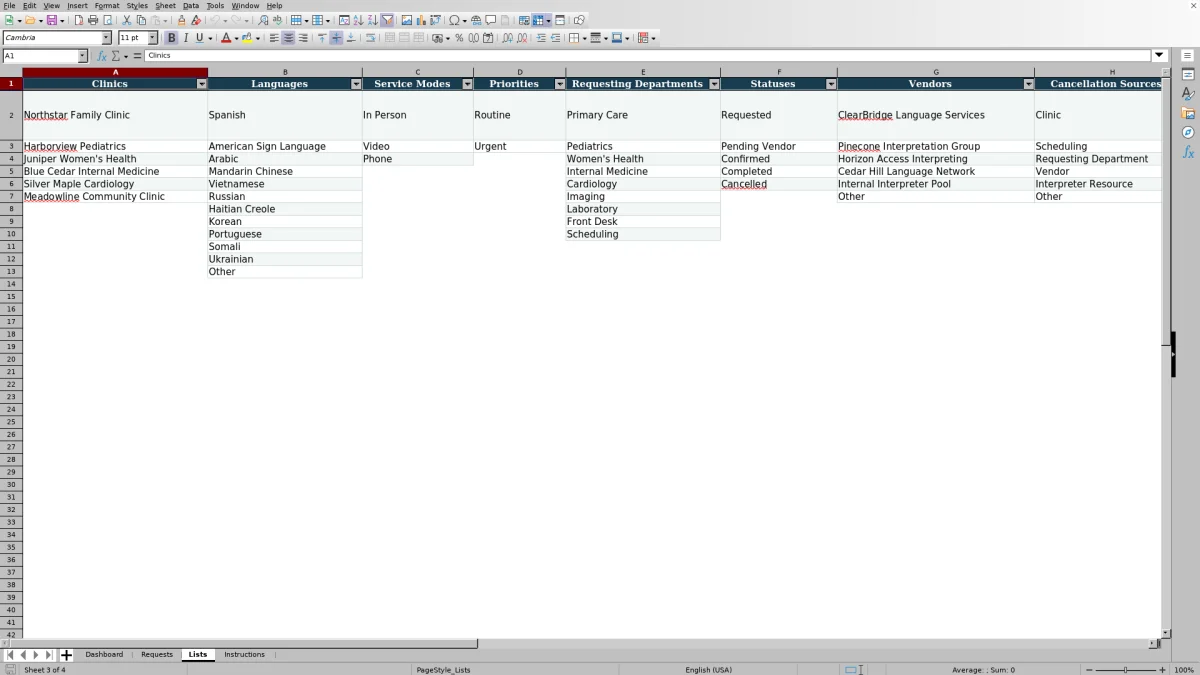This screenshot has width=1200, height=675.
Task: Toggle Align Right
Action: (302, 38)
